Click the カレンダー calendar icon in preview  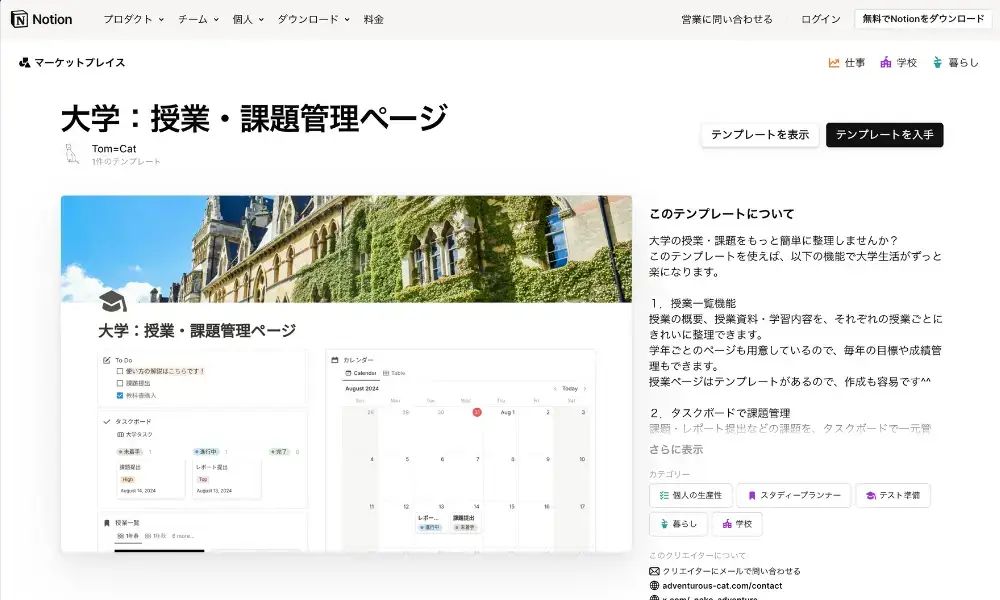335,360
